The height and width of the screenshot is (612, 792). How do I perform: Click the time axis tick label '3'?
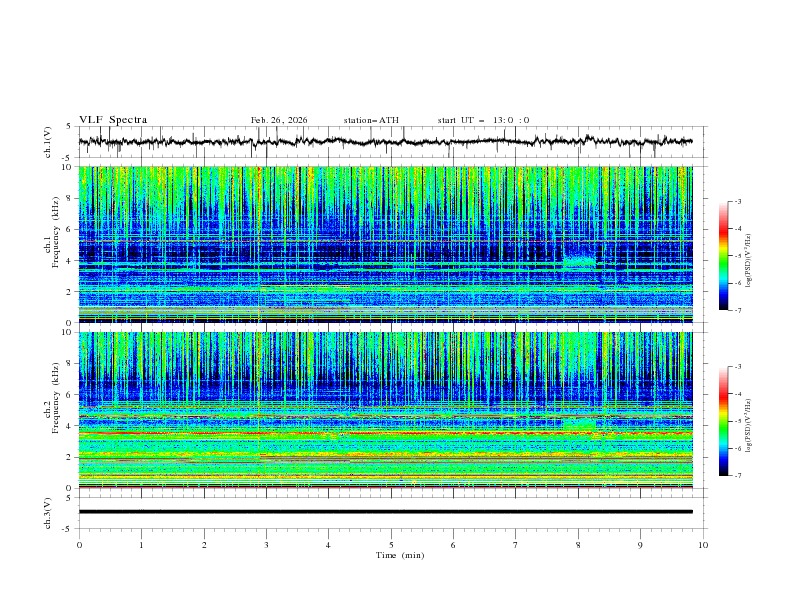click(266, 545)
